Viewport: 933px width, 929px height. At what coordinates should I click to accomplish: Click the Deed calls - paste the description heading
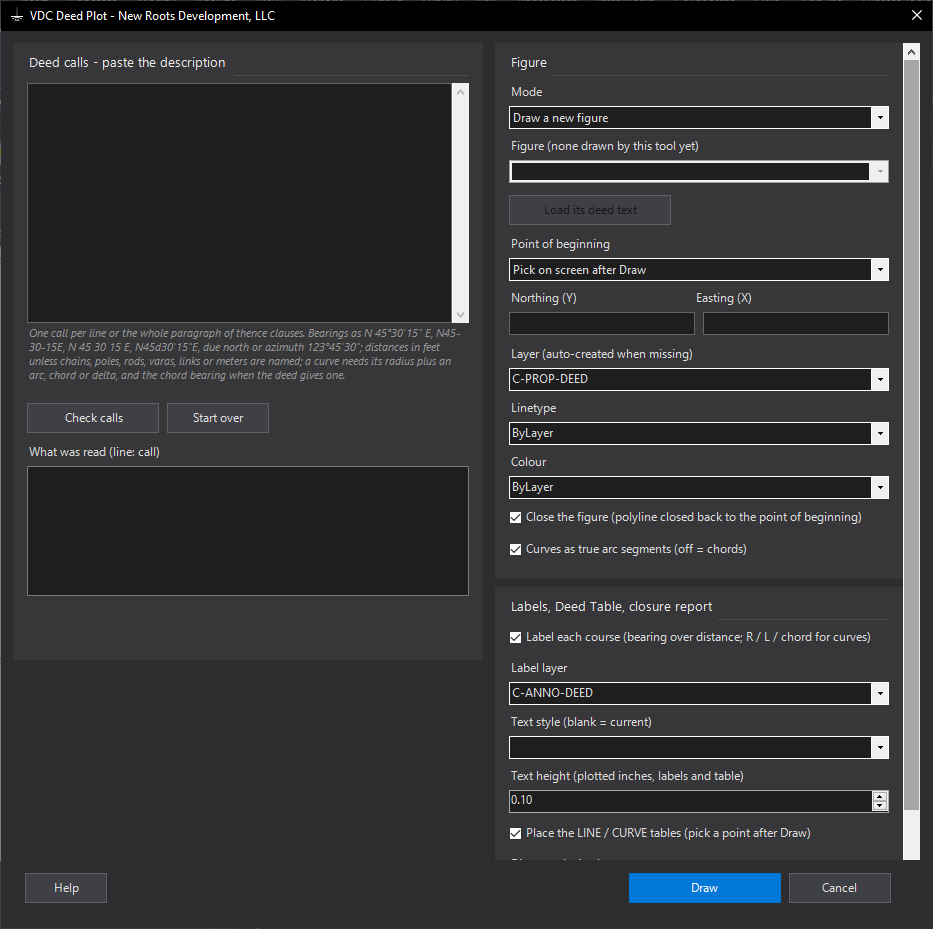(x=127, y=62)
